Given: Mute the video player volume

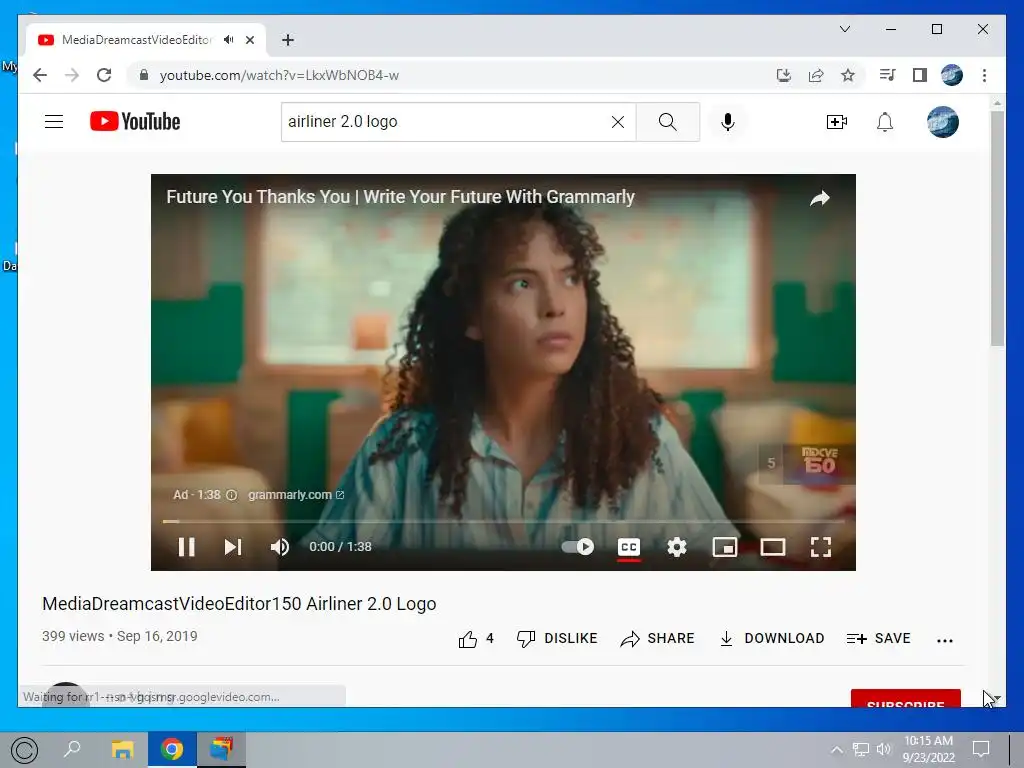Looking at the screenshot, I should (x=280, y=547).
